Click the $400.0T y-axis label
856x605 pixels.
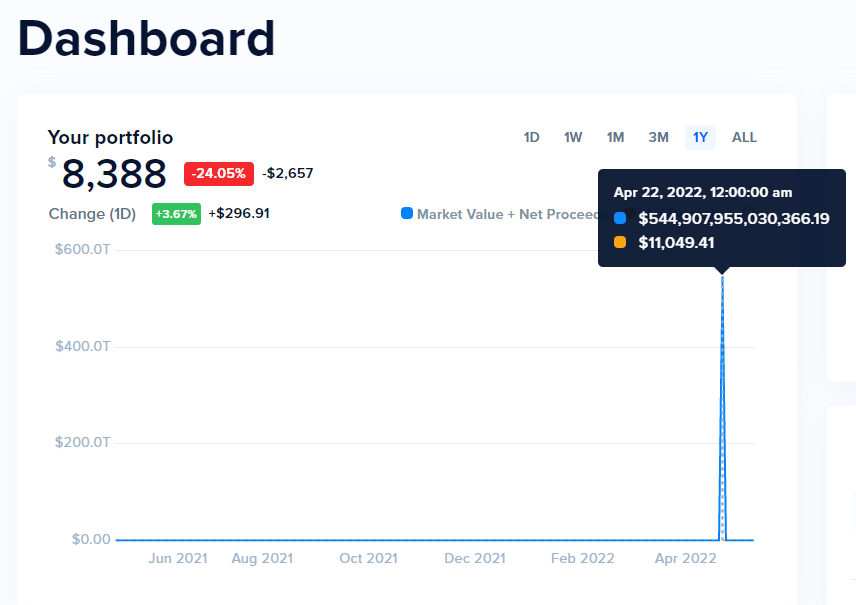click(83, 346)
